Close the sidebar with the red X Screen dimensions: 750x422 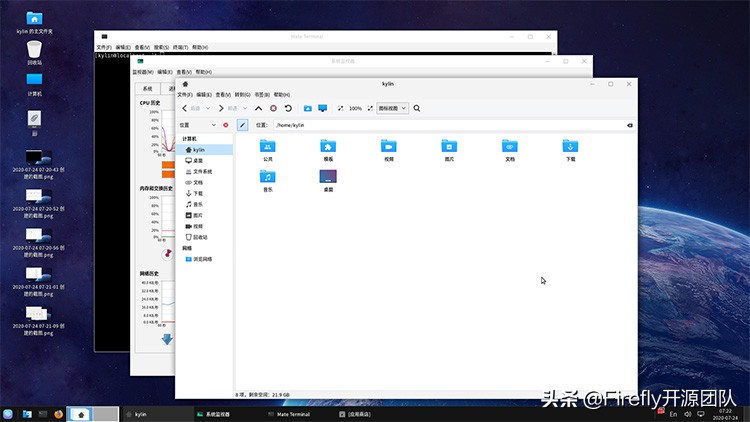(226, 125)
